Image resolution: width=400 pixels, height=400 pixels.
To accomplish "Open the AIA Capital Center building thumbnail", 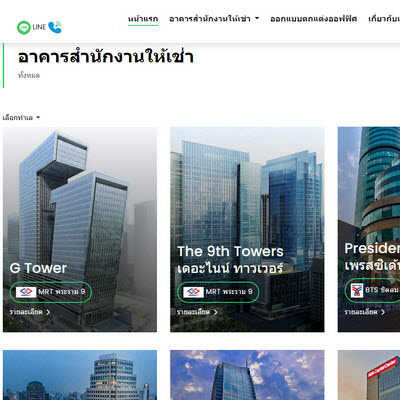I will point(369,375).
